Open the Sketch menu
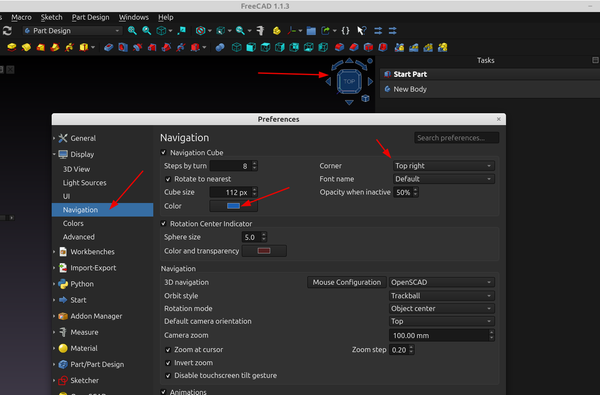Image resolution: width=600 pixels, height=395 pixels. point(52,17)
